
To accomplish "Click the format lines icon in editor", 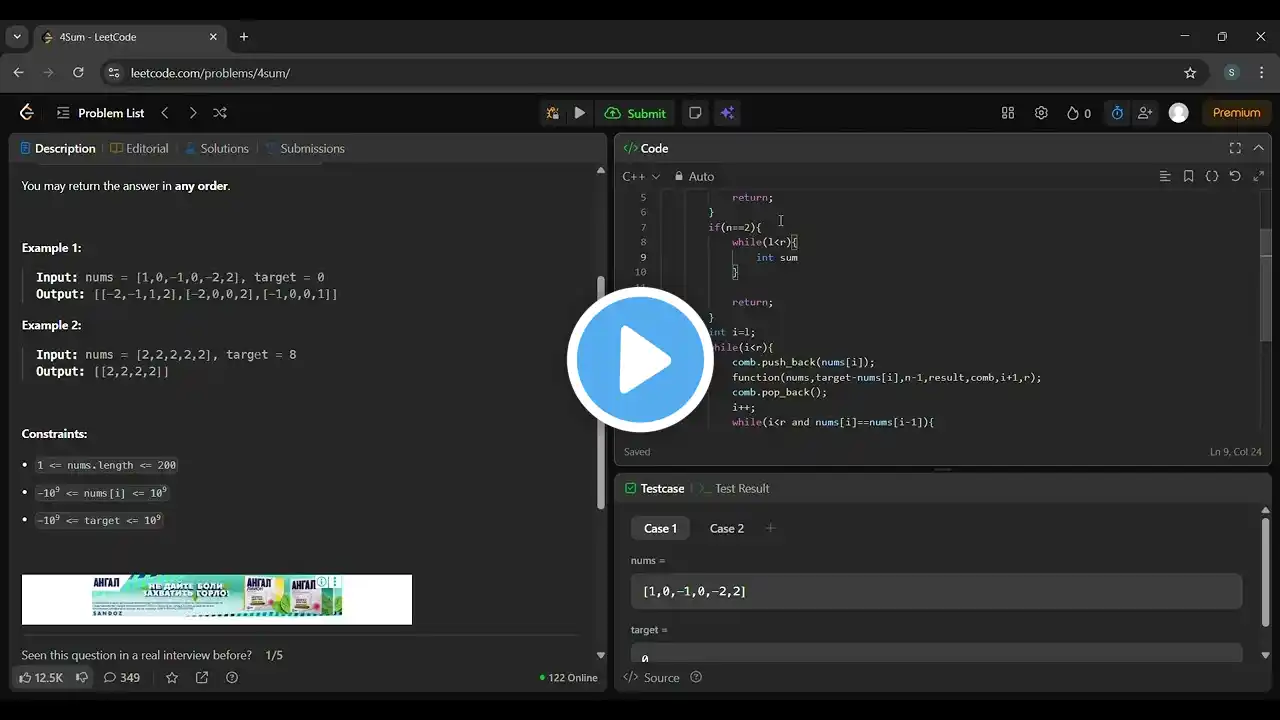I will coord(1165,176).
